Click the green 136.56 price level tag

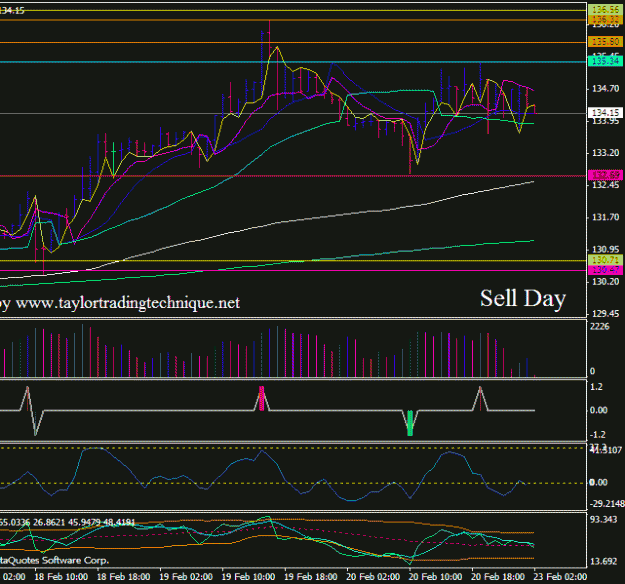click(x=605, y=10)
